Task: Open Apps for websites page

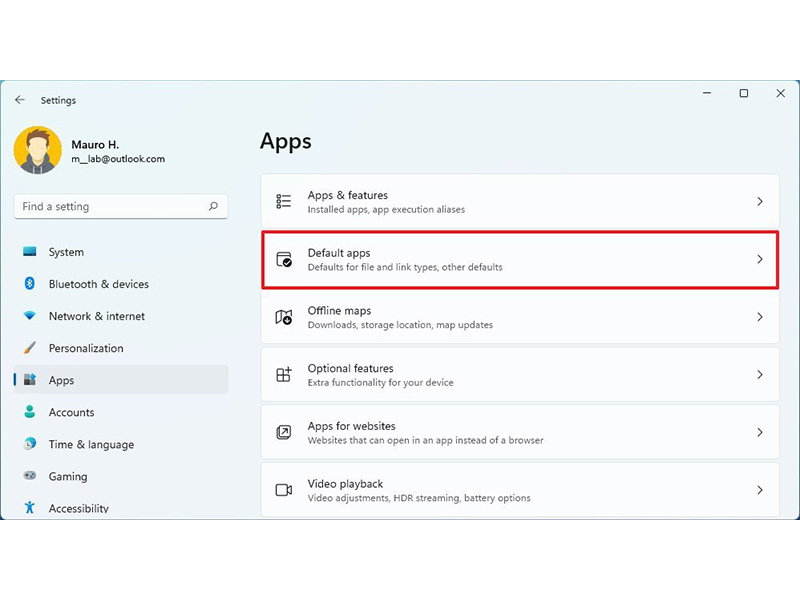Action: (520, 432)
